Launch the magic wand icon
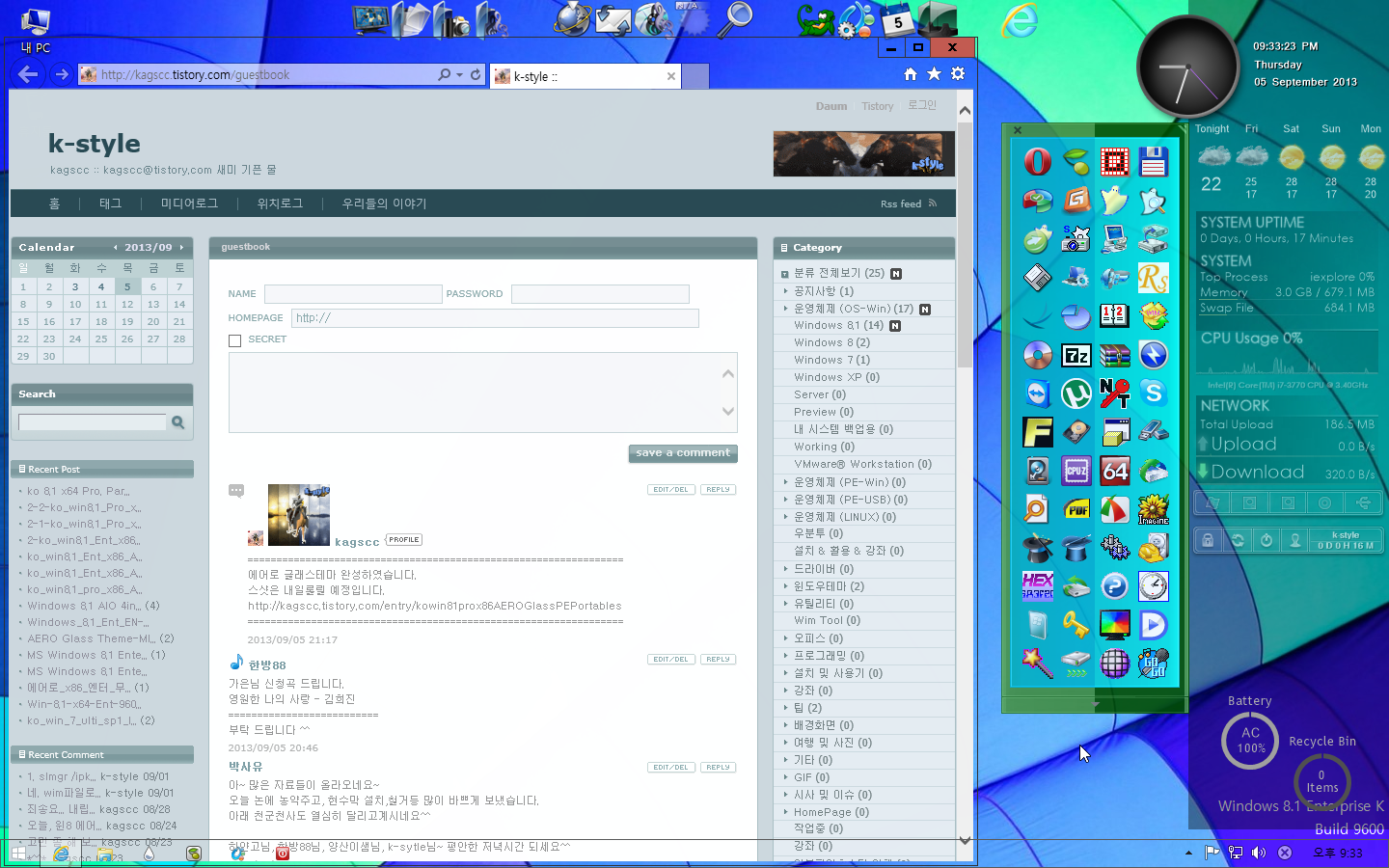 [x=1038, y=664]
